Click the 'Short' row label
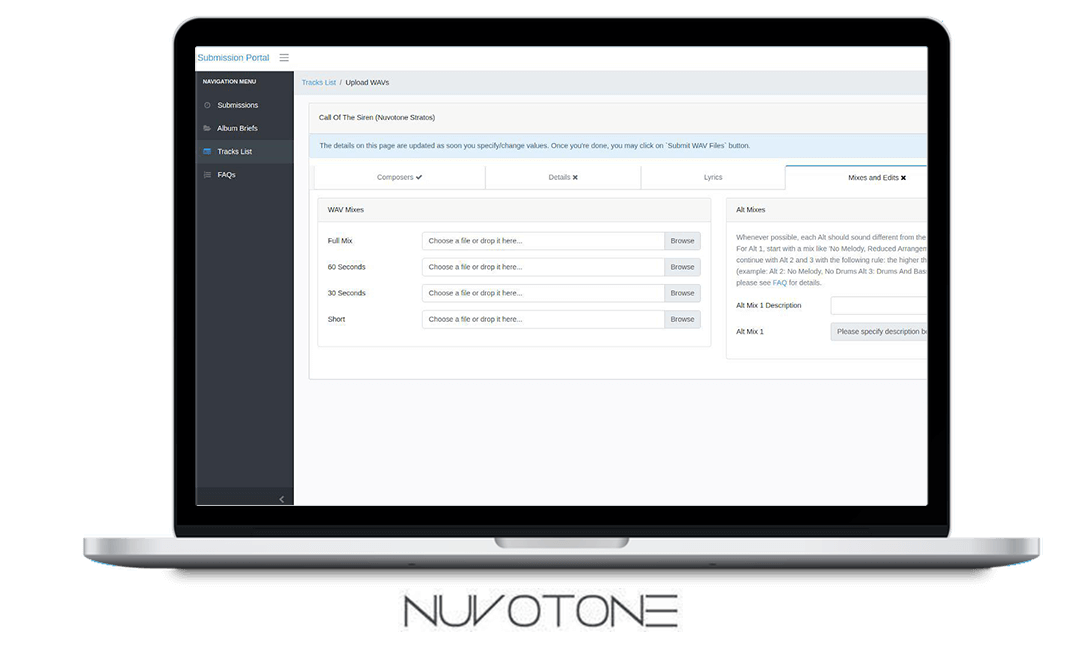Screen dimensions: 1087x652 coord(336,319)
